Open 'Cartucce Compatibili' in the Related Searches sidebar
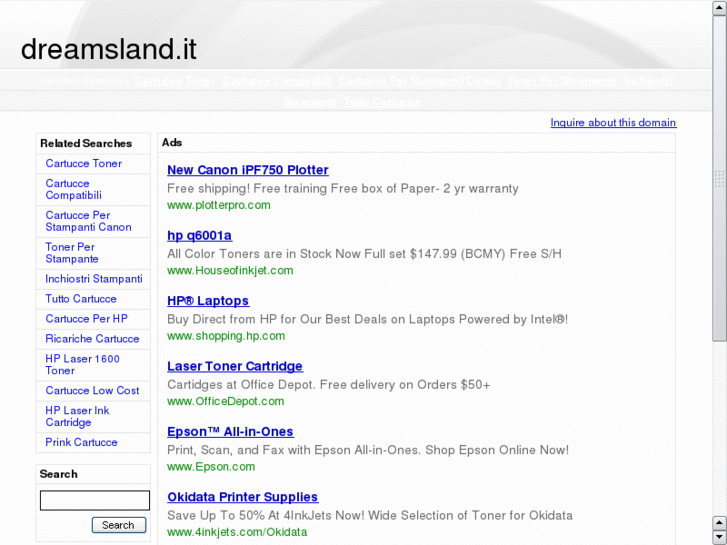 coord(73,189)
